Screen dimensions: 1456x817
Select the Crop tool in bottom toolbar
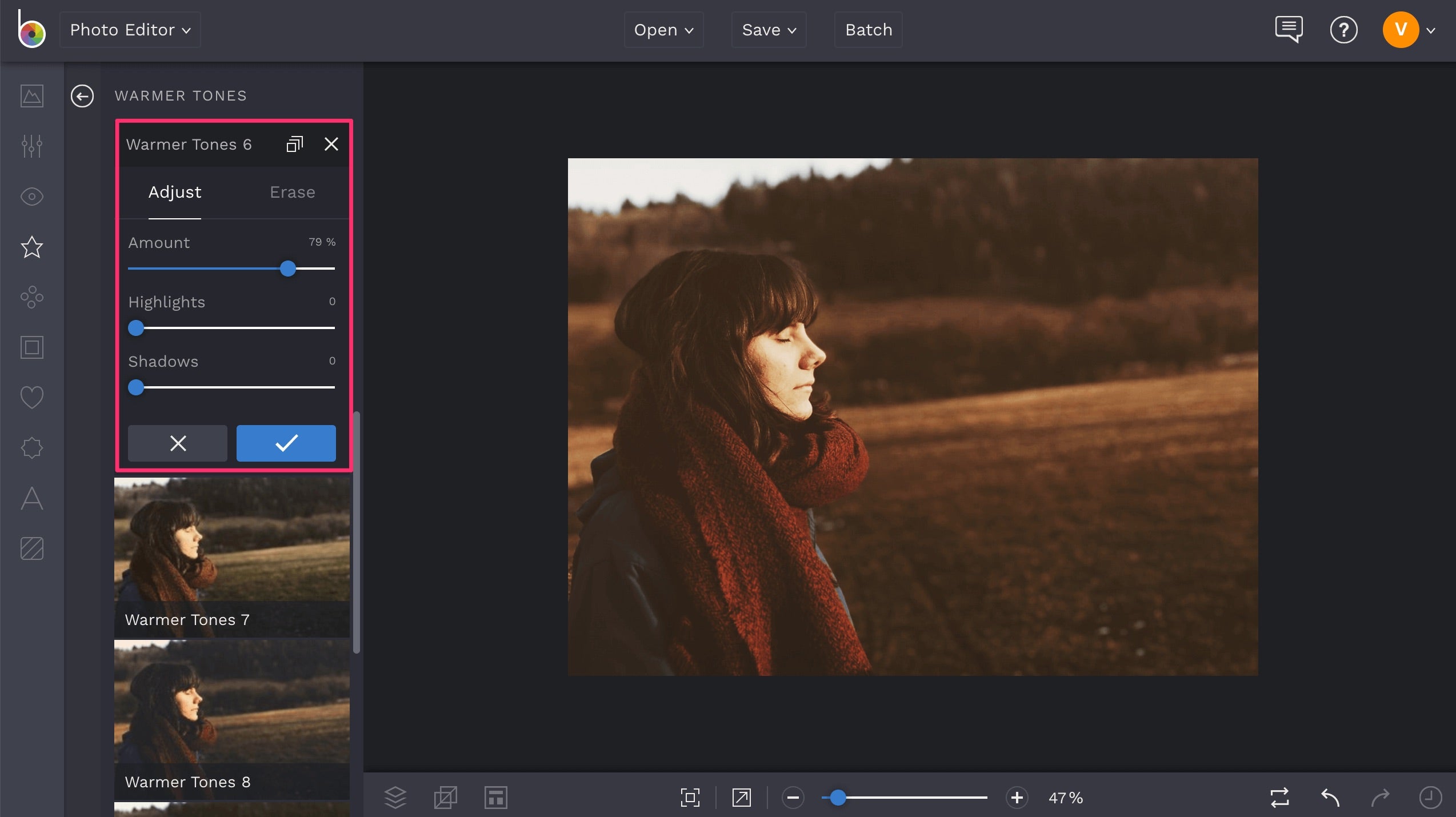(x=445, y=798)
